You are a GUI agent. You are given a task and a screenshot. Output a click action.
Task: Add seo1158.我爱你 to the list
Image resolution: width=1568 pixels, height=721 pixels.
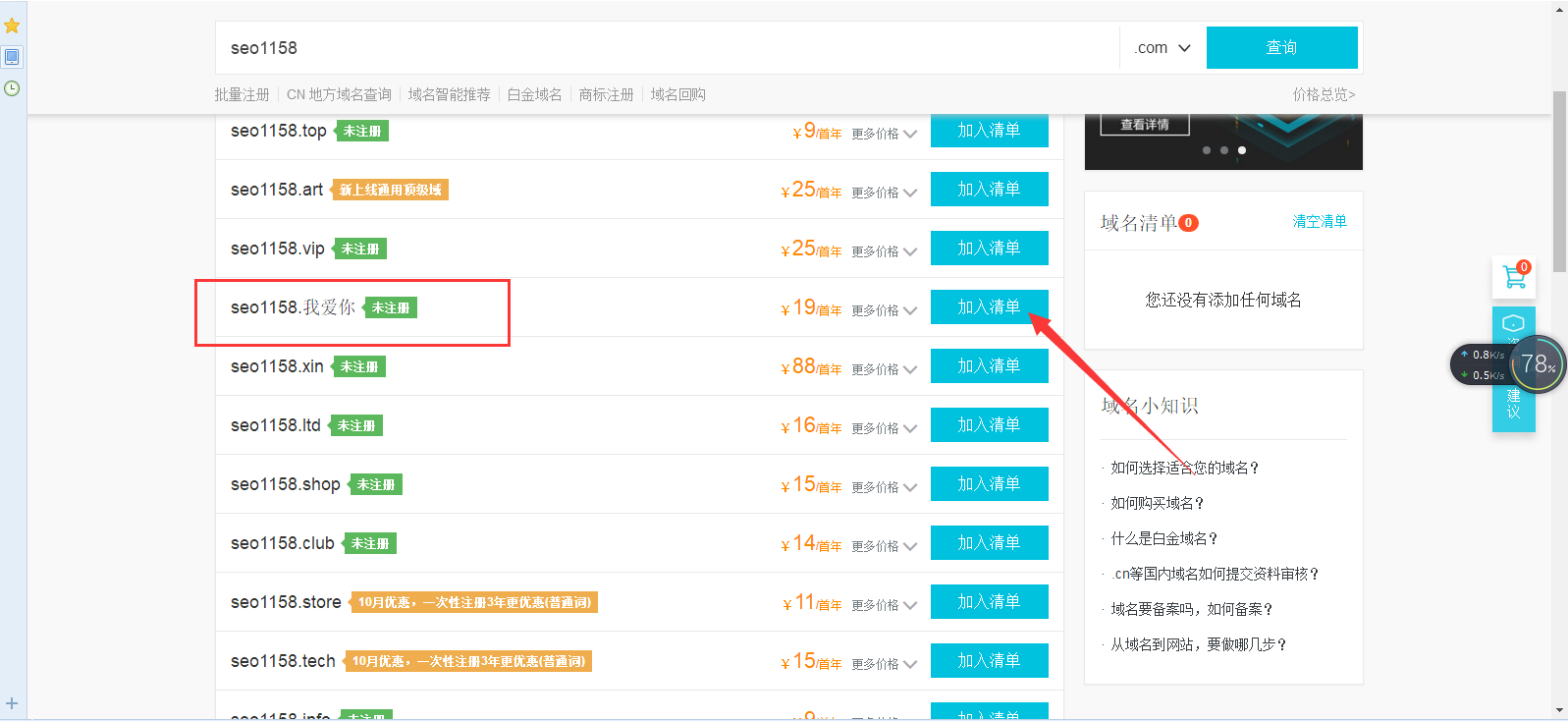click(x=989, y=306)
